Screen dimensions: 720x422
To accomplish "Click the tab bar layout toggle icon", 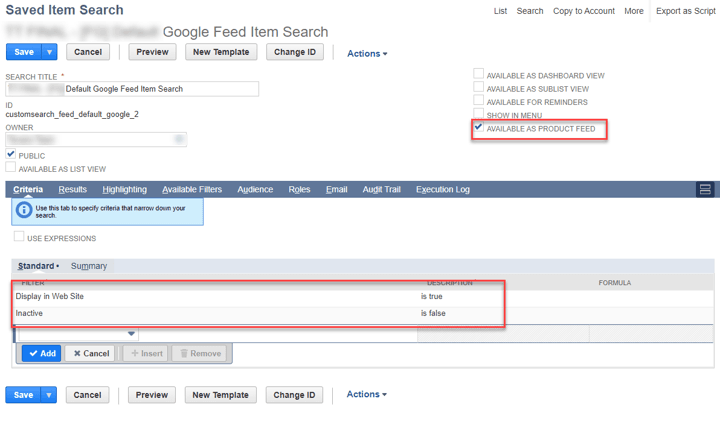I will [x=705, y=189].
